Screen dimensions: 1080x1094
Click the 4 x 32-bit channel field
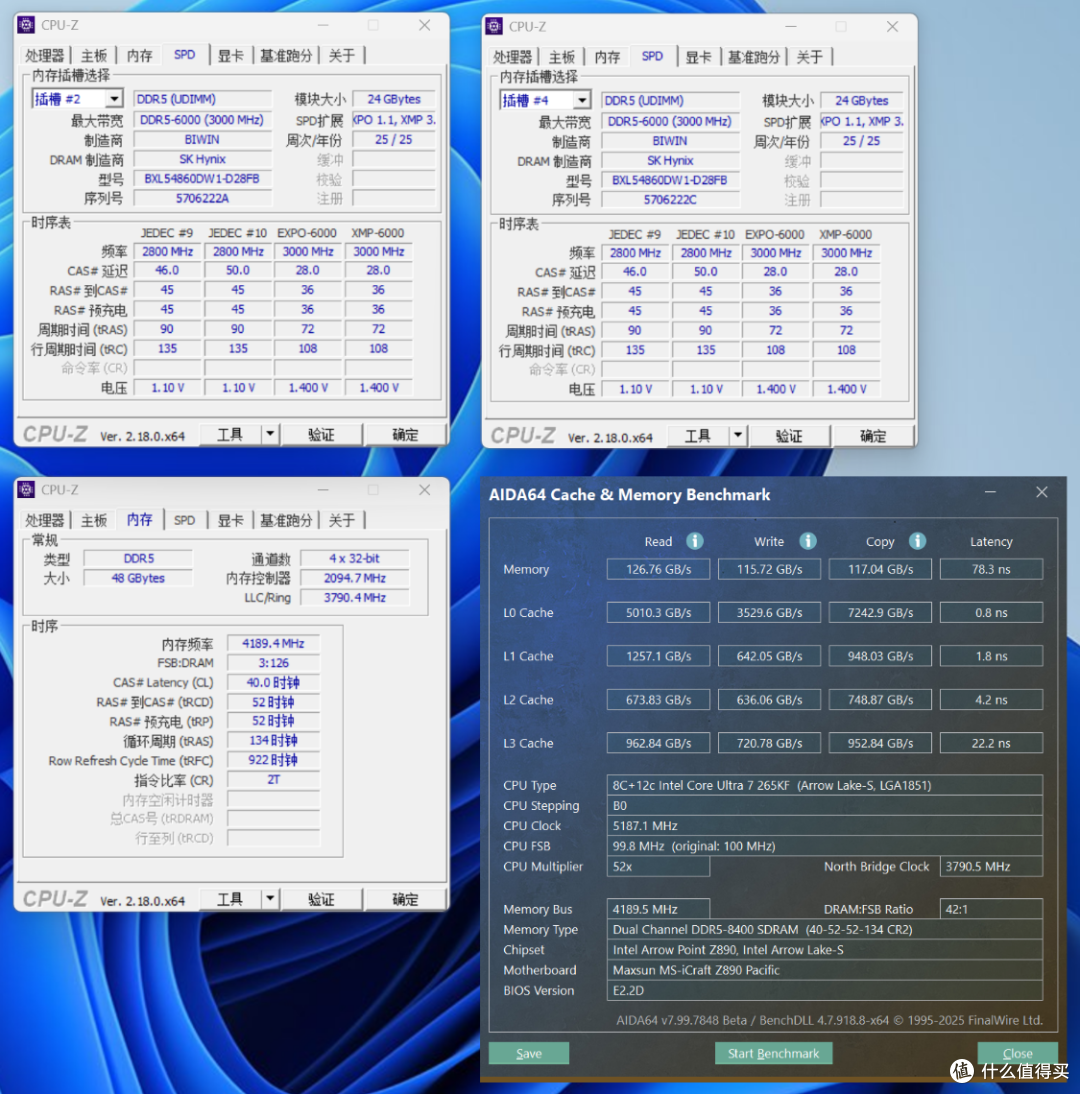[354, 558]
